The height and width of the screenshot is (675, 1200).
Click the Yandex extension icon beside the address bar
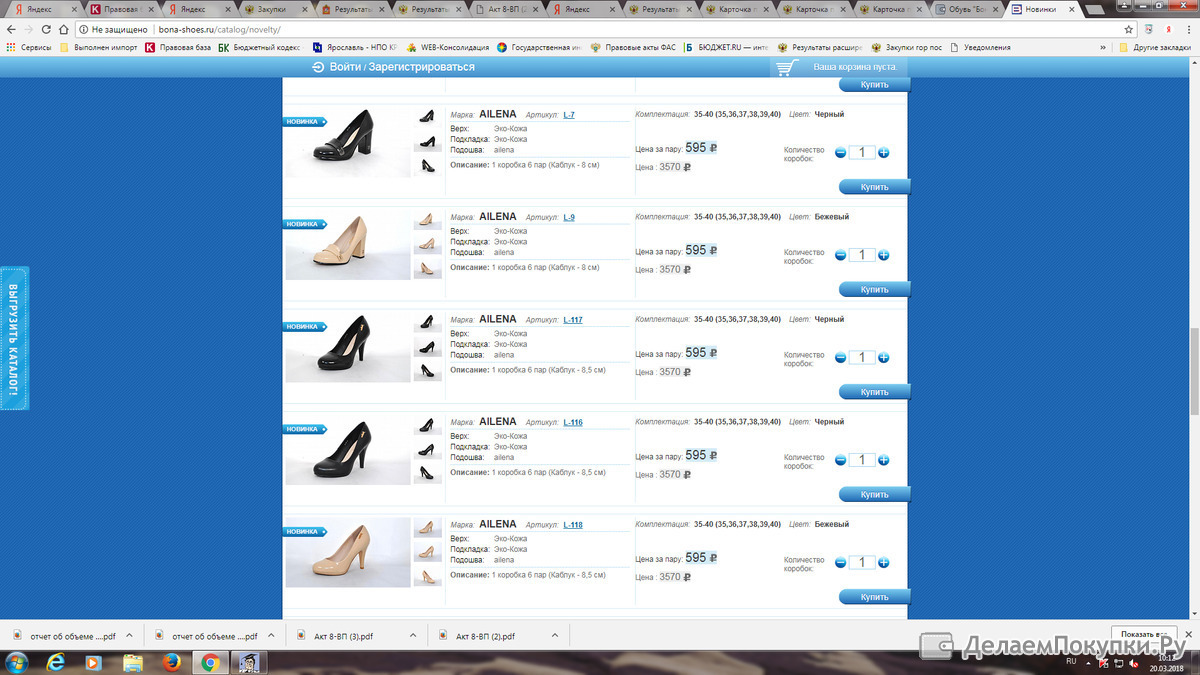click(1168, 30)
